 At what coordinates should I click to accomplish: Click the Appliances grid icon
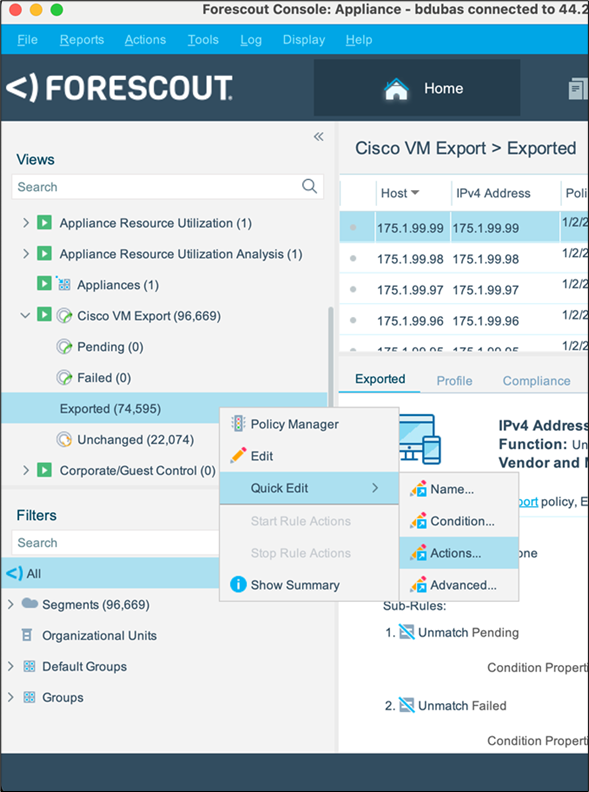click(x=64, y=284)
